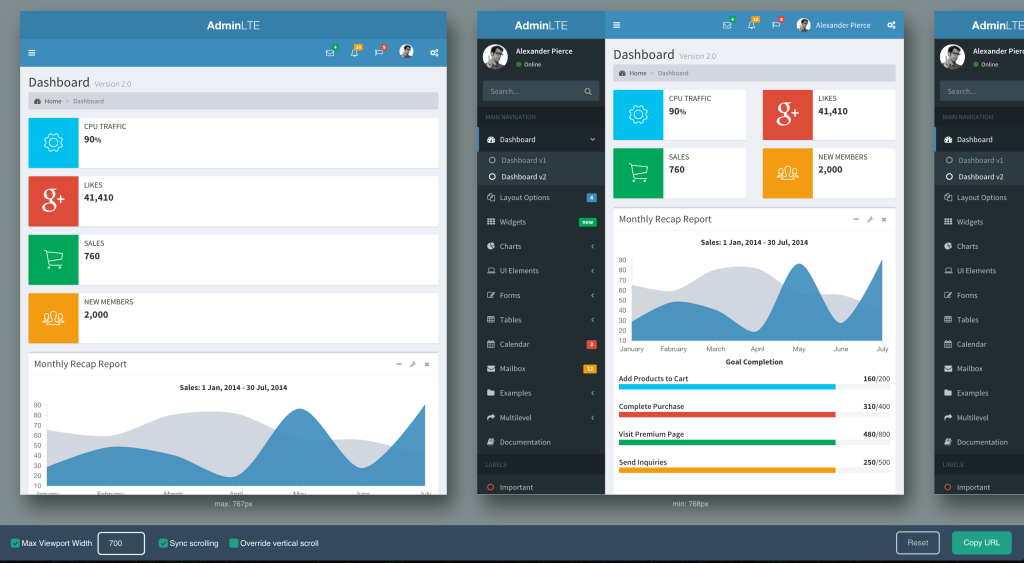Toggle the Max Viewport Width checkbox

pos(15,543)
